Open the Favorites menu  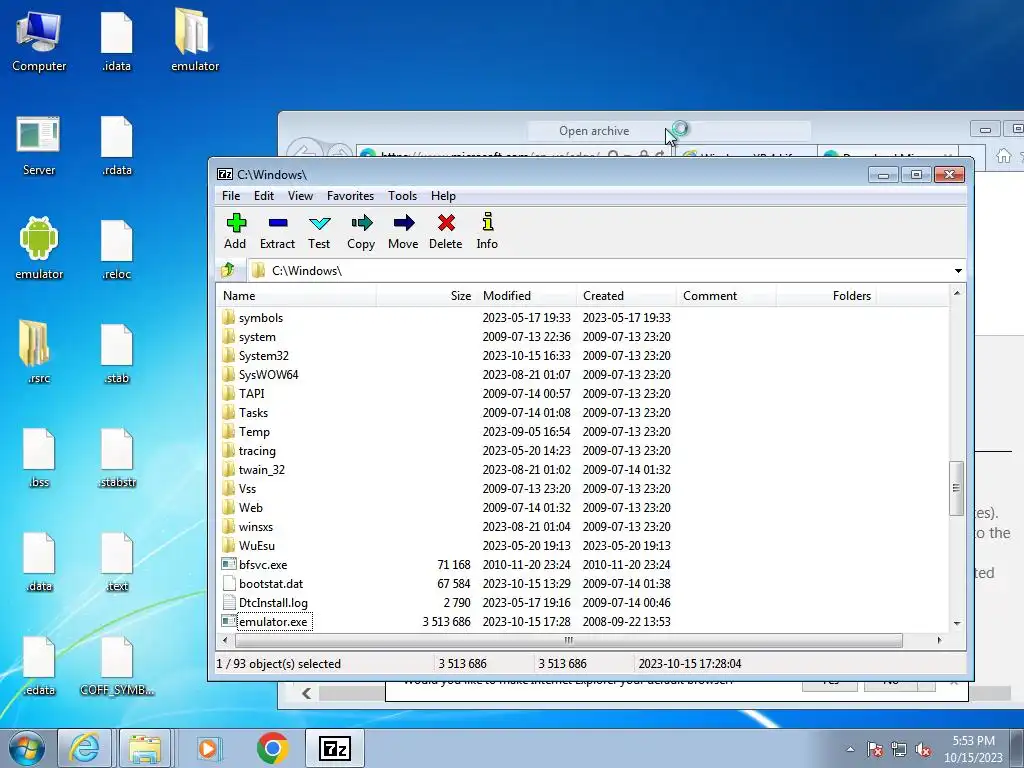[x=350, y=196]
